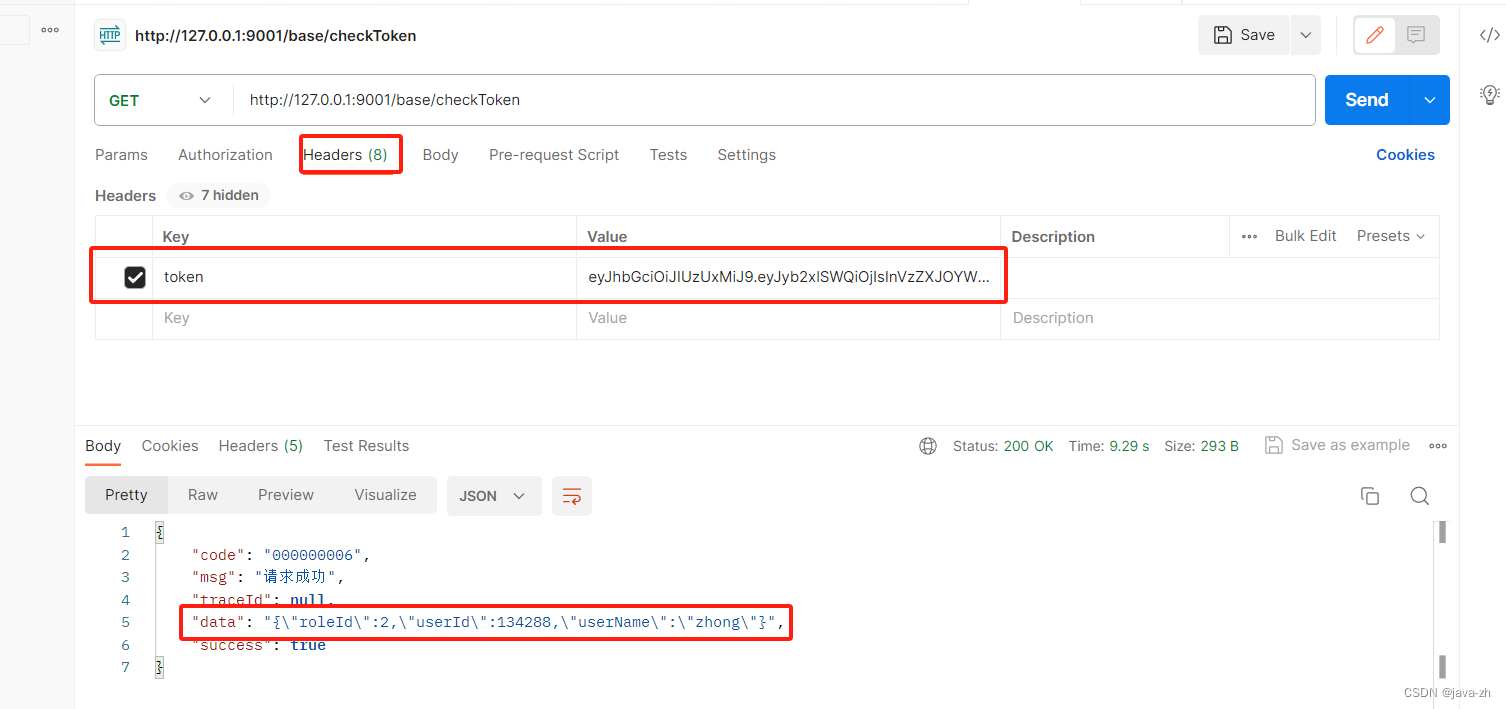Open response search with the magnifier icon
Screen dimensions: 1506x709
point(1419,495)
